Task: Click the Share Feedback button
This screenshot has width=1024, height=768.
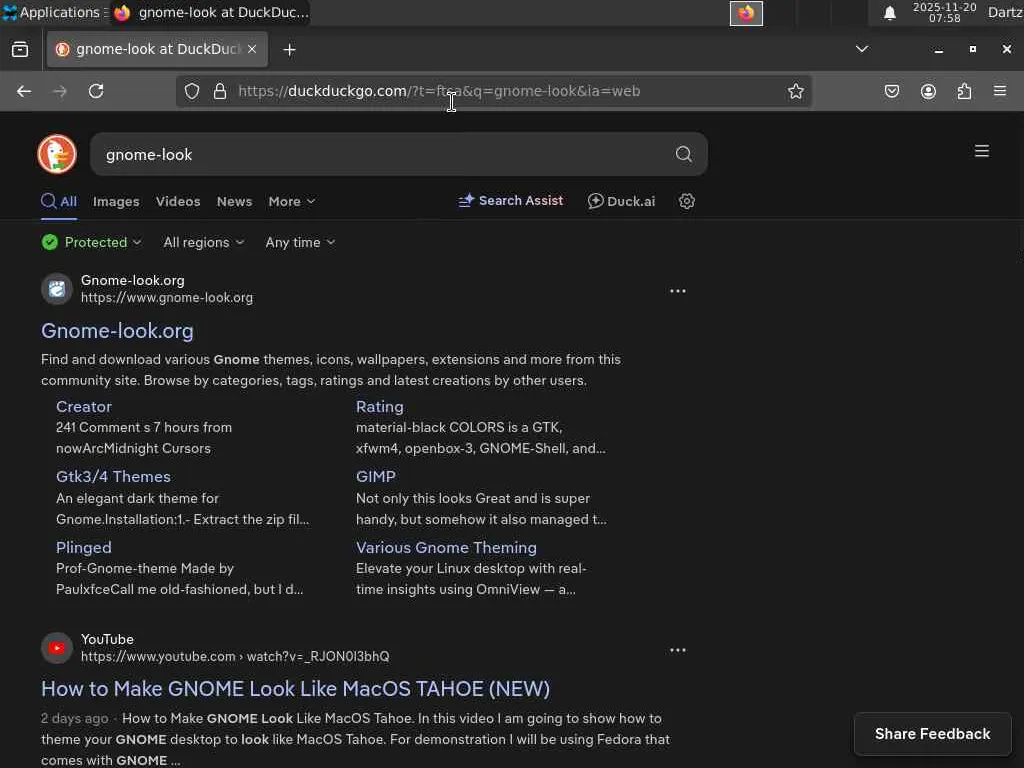Action: click(933, 734)
